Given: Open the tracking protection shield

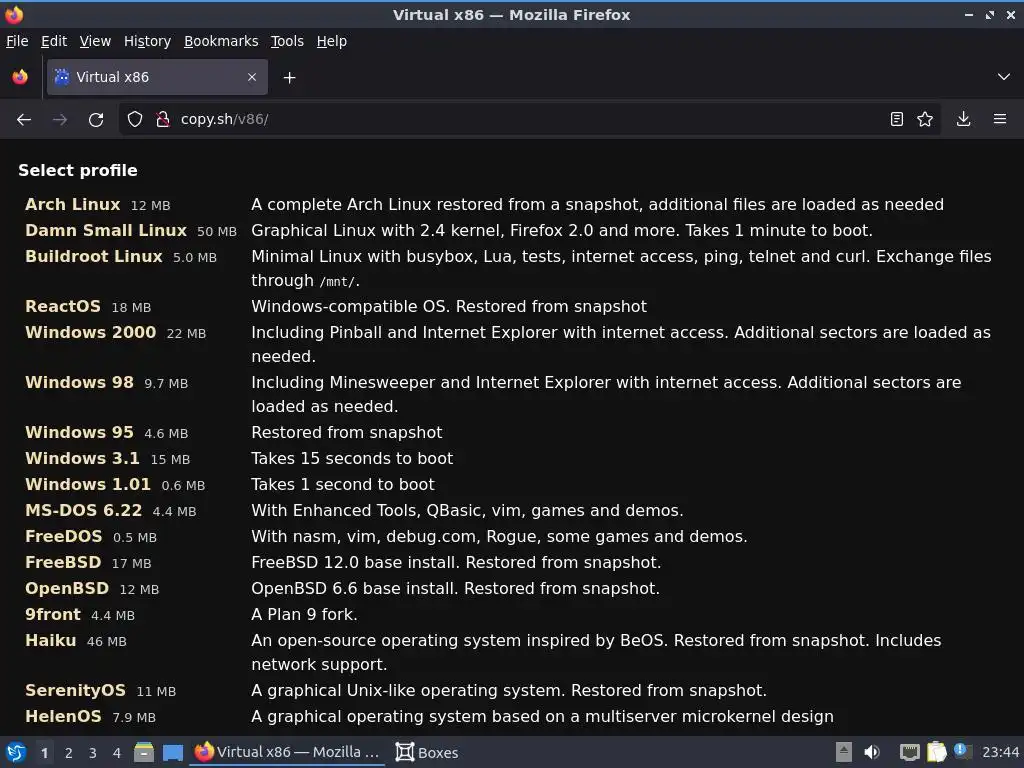Looking at the screenshot, I should click(135, 120).
